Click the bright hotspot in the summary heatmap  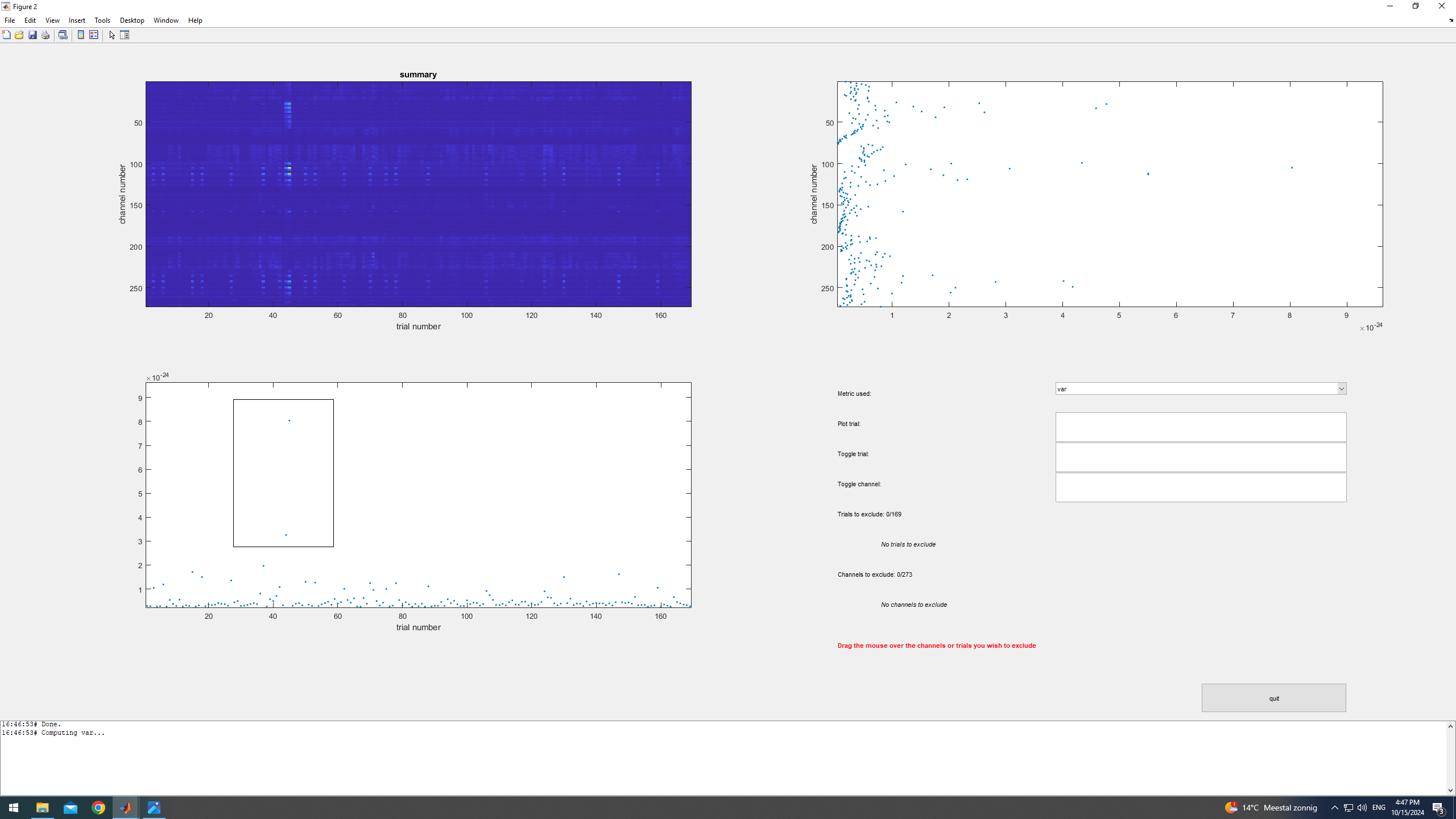coord(288,169)
